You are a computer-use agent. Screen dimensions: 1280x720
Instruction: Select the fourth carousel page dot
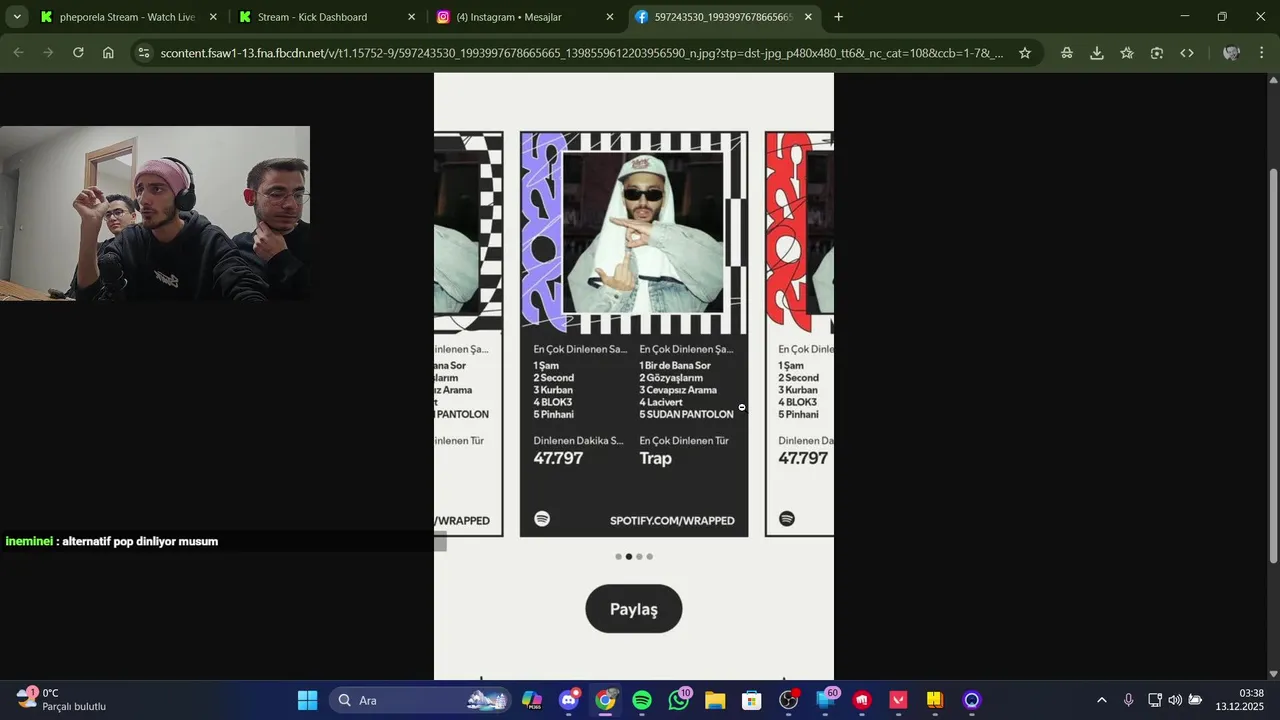pos(650,557)
